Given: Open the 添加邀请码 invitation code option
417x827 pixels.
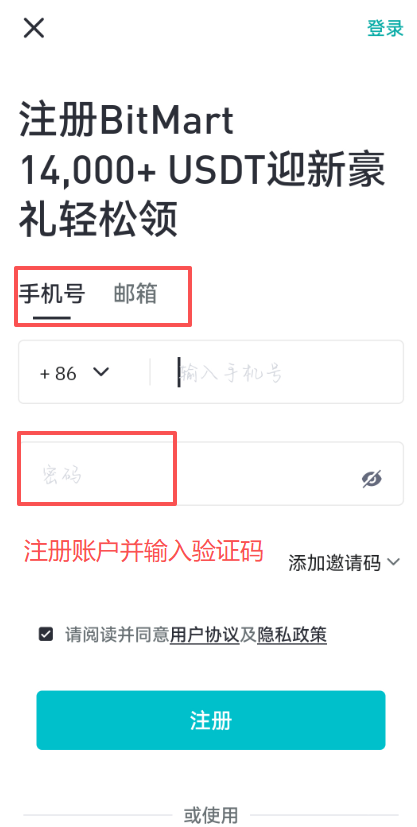Looking at the screenshot, I should 334,563.
